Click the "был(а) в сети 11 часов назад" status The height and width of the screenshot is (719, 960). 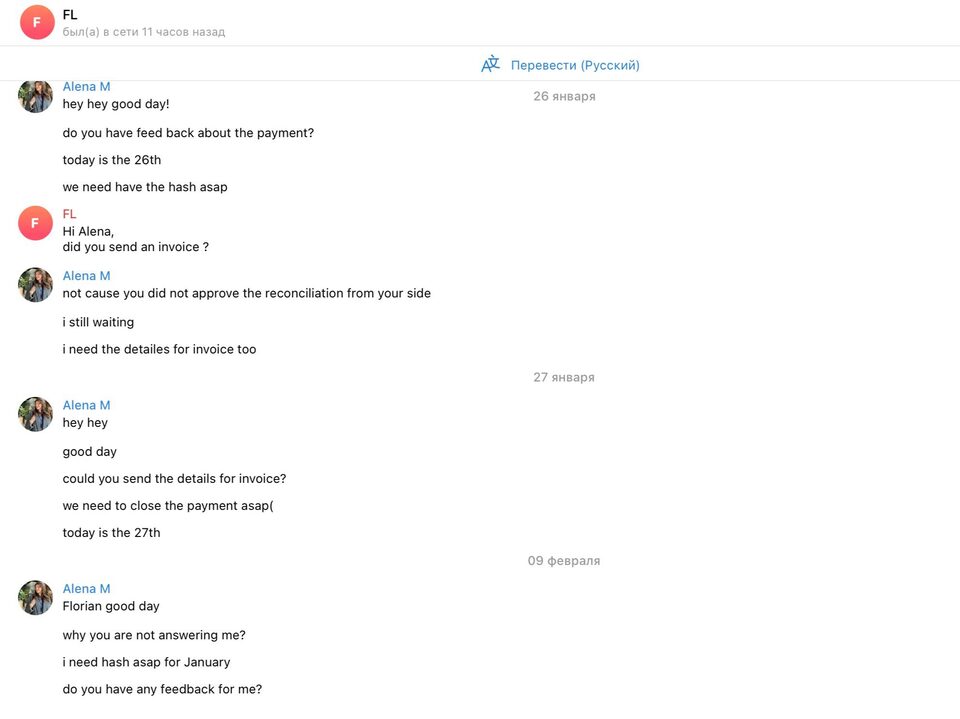pos(144,32)
